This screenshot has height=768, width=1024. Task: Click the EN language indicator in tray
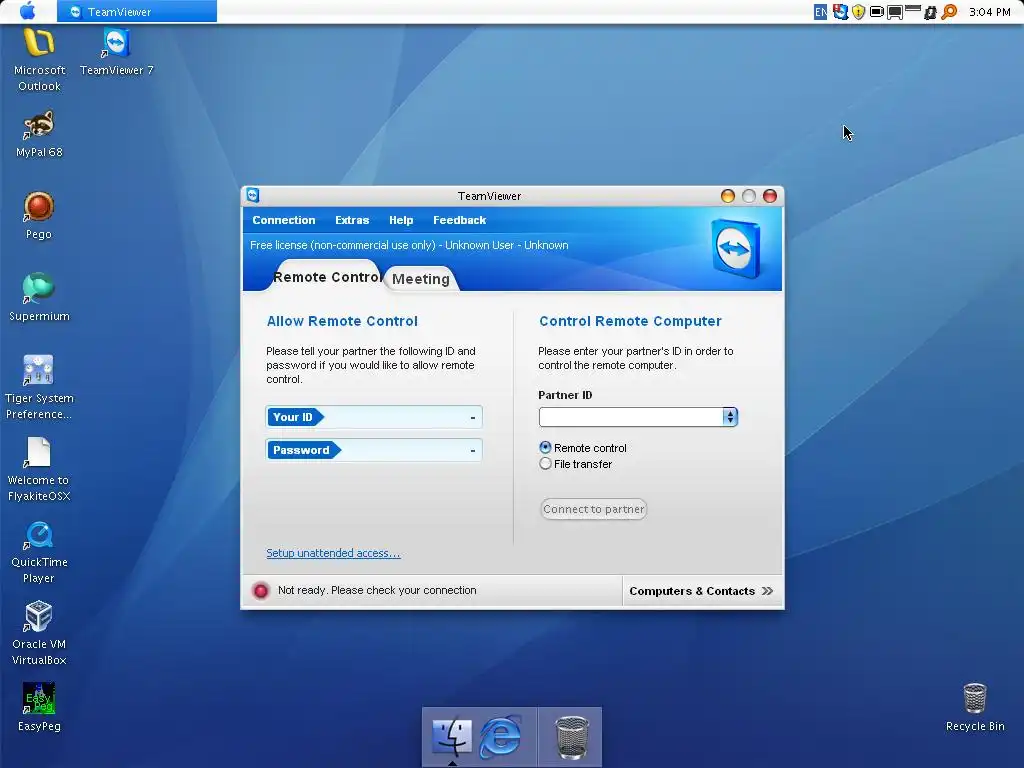point(820,12)
